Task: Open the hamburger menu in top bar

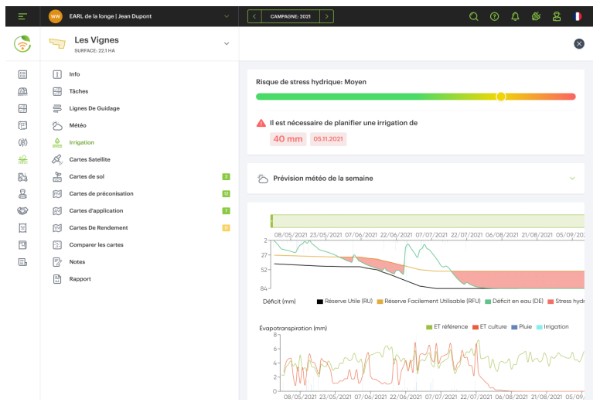Action: [23, 16]
